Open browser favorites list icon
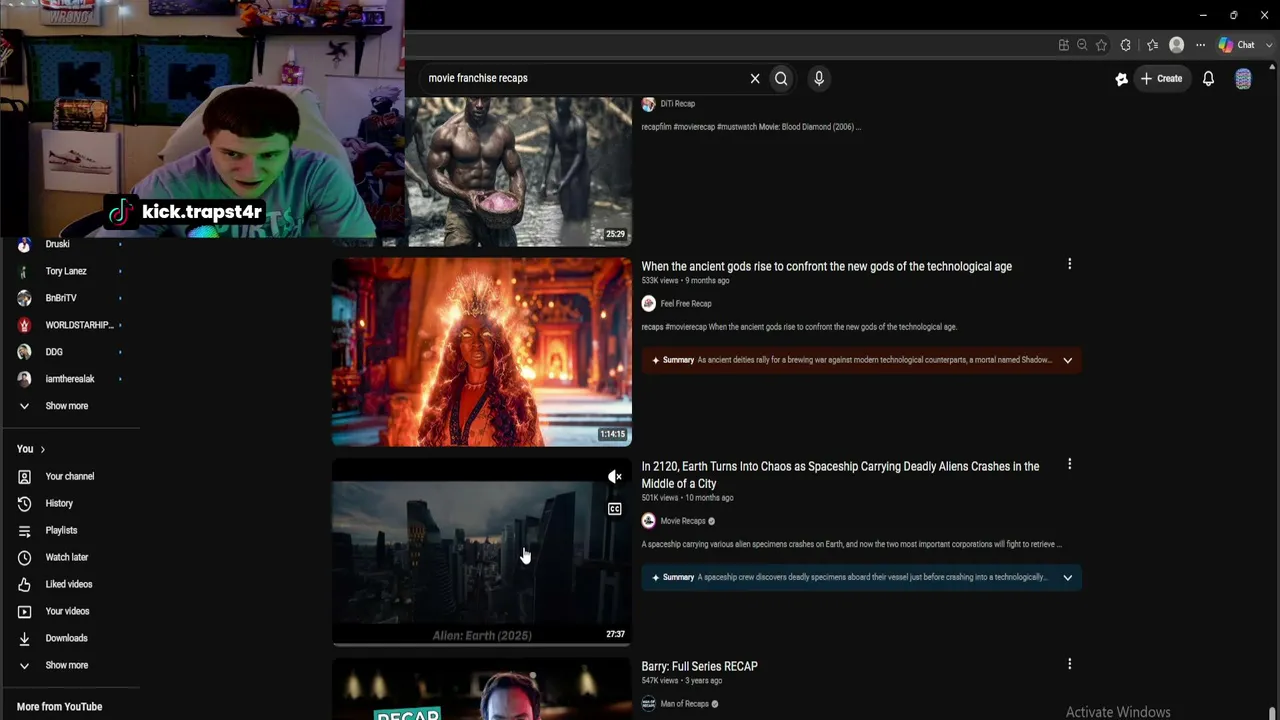The height and width of the screenshot is (720, 1280). (1152, 45)
